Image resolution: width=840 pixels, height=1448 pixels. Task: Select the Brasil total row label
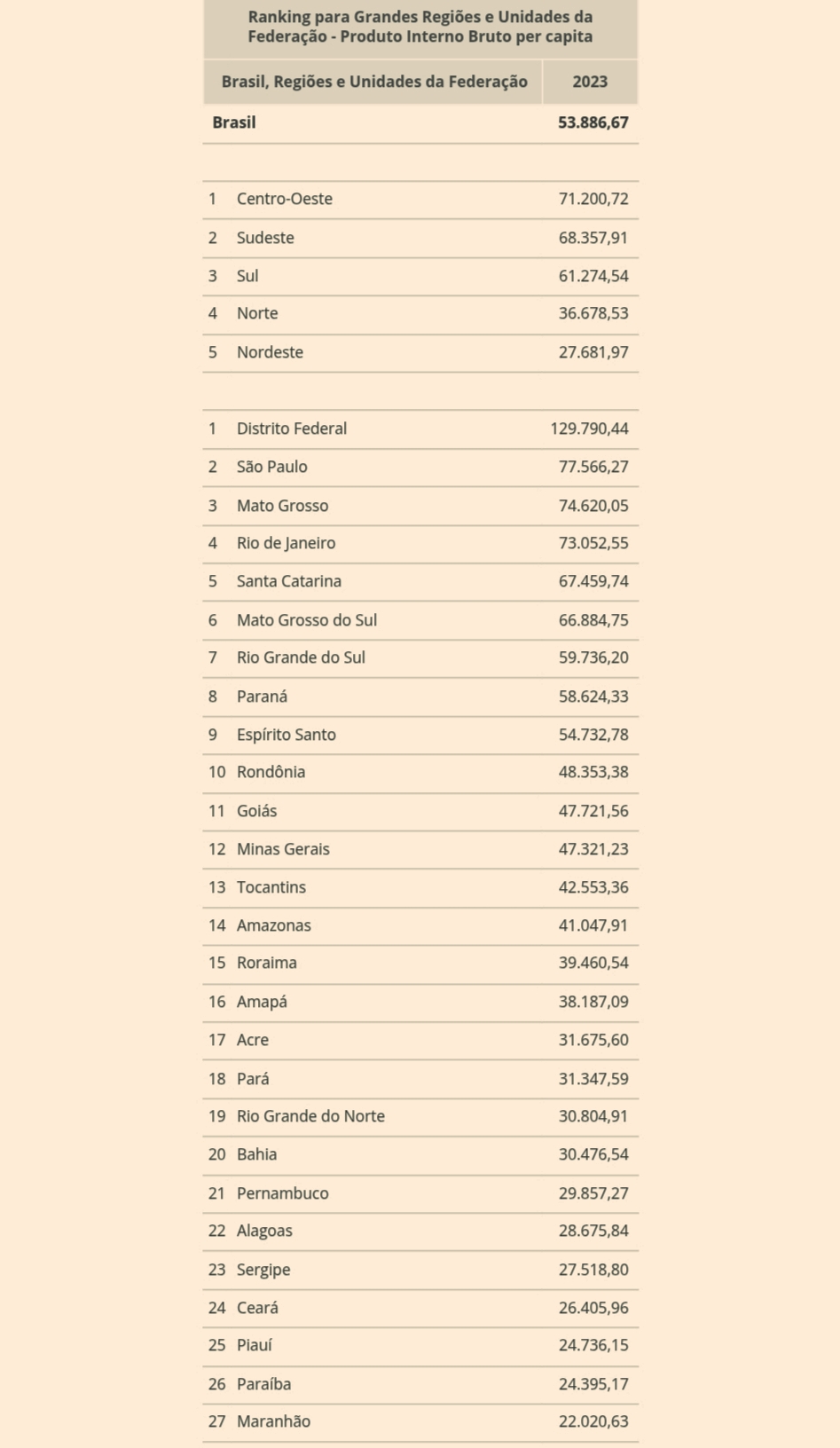234,122
